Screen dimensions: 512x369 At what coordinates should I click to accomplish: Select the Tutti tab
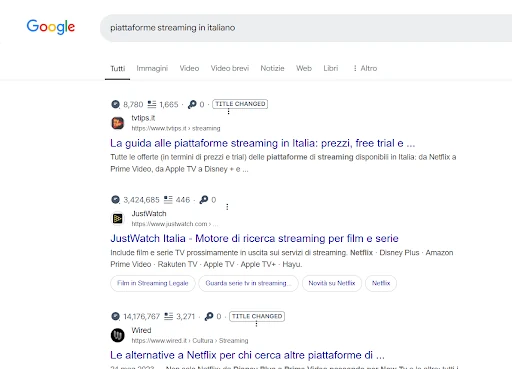(118, 68)
